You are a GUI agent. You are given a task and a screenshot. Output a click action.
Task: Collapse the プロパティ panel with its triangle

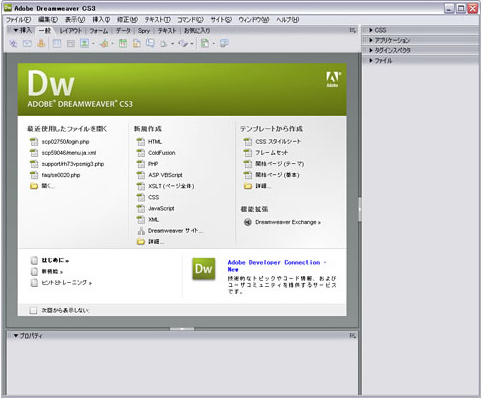point(16,336)
